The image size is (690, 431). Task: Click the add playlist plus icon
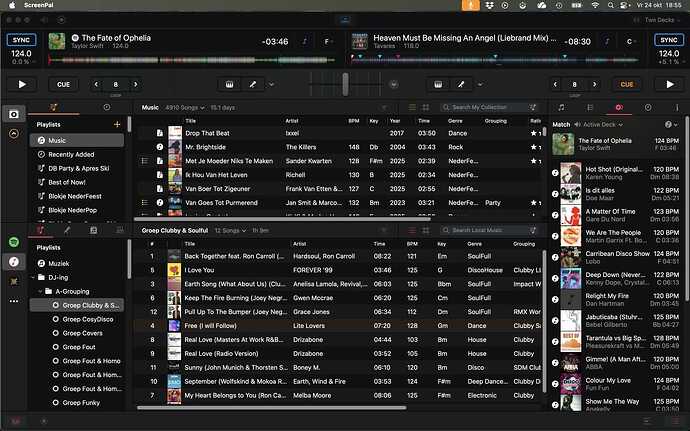[x=117, y=123]
